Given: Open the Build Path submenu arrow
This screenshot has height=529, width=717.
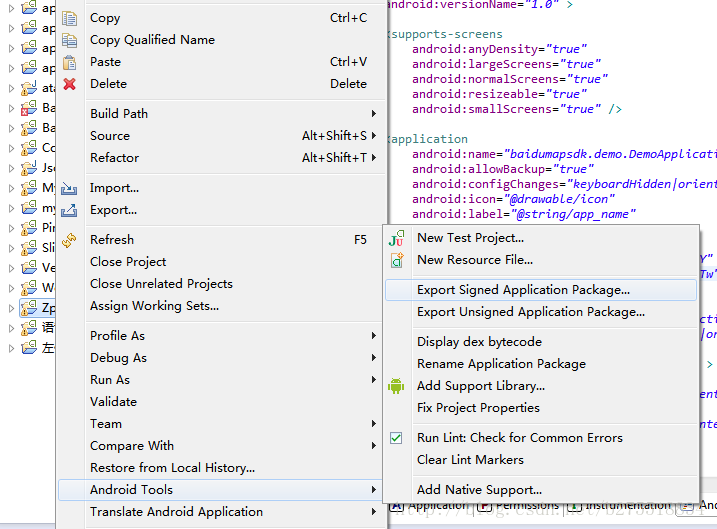Looking at the screenshot, I should 374,113.
